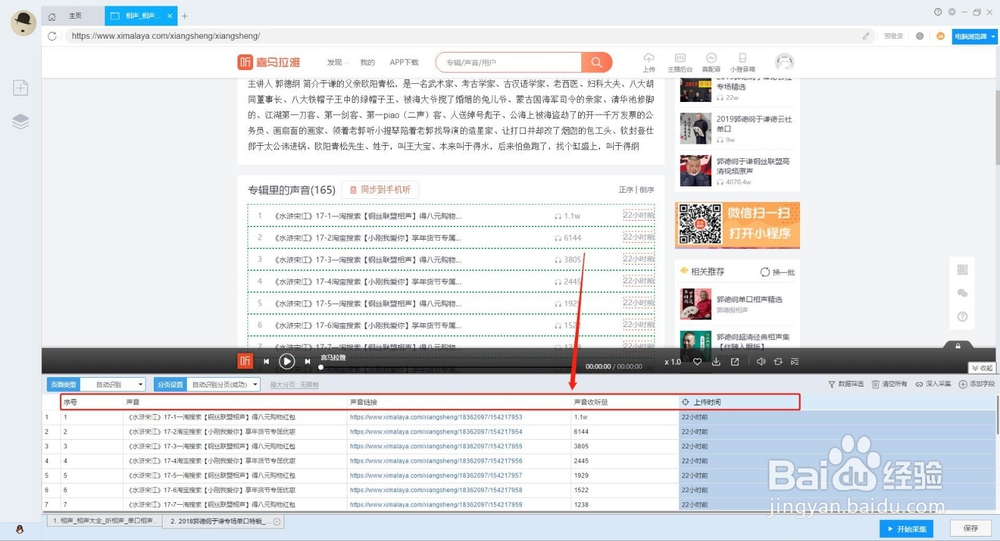This screenshot has width=1000, height=541.
Task: Collapse panel with 收起 button
Action: (982, 368)
